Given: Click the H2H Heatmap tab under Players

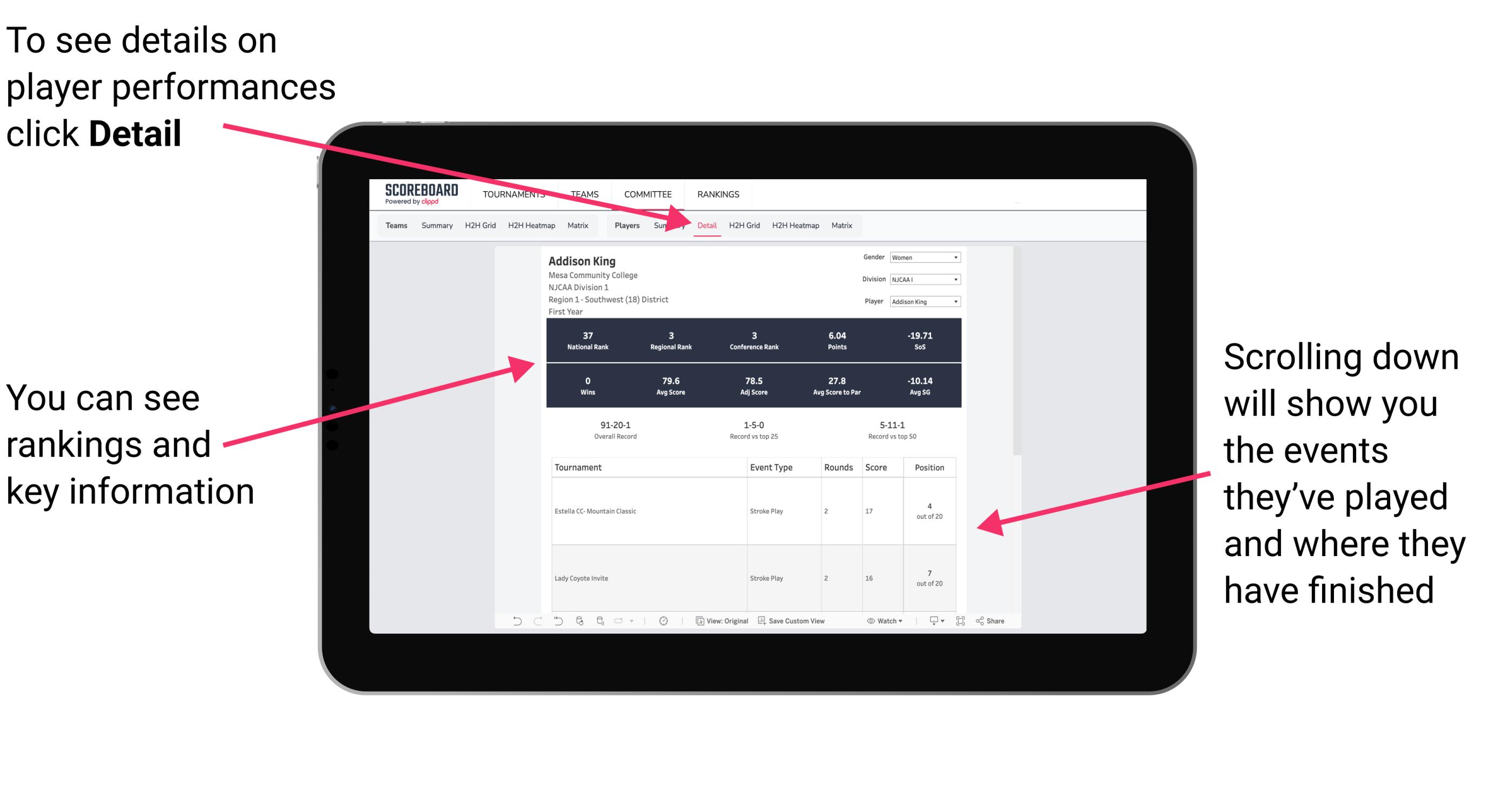Looking at the screenshot, I should point(797,226).
